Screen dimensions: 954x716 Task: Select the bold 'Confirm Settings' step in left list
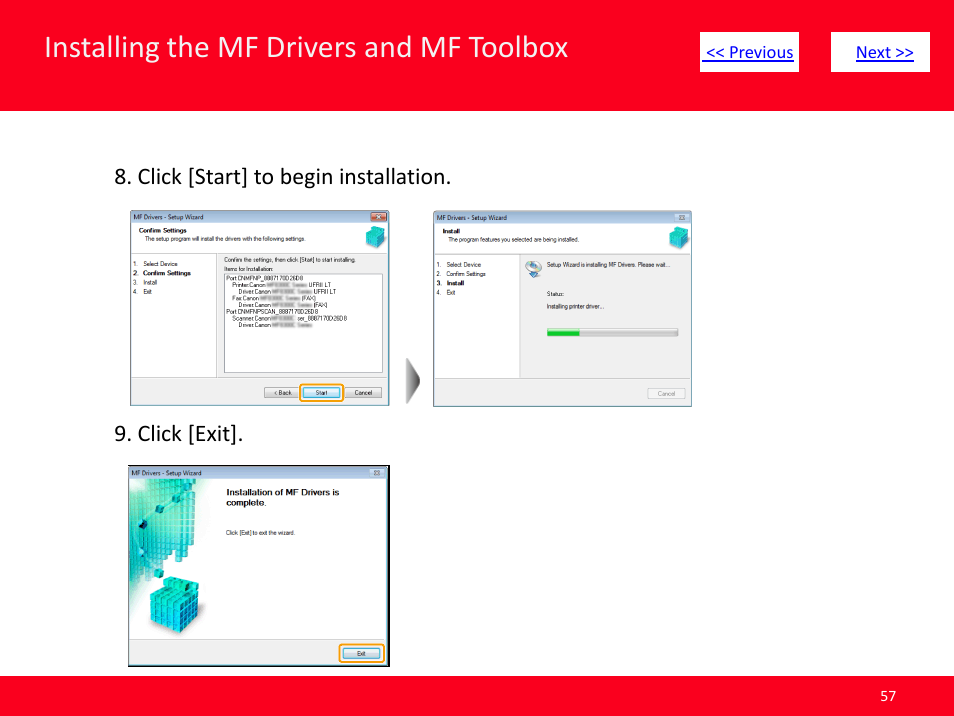(x=167, y=273)
